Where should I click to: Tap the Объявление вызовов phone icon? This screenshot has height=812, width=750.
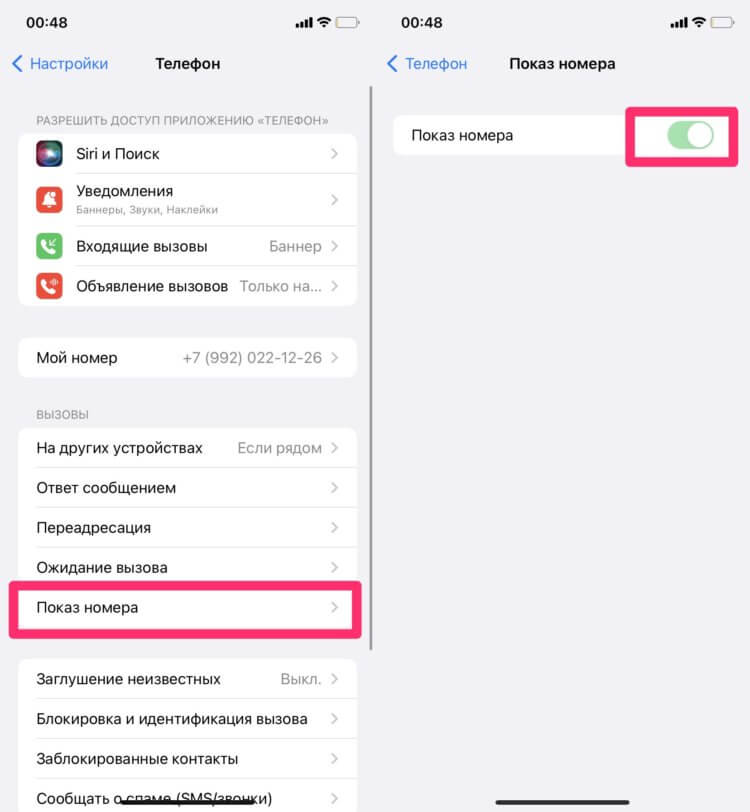click(x=49, y=286)
